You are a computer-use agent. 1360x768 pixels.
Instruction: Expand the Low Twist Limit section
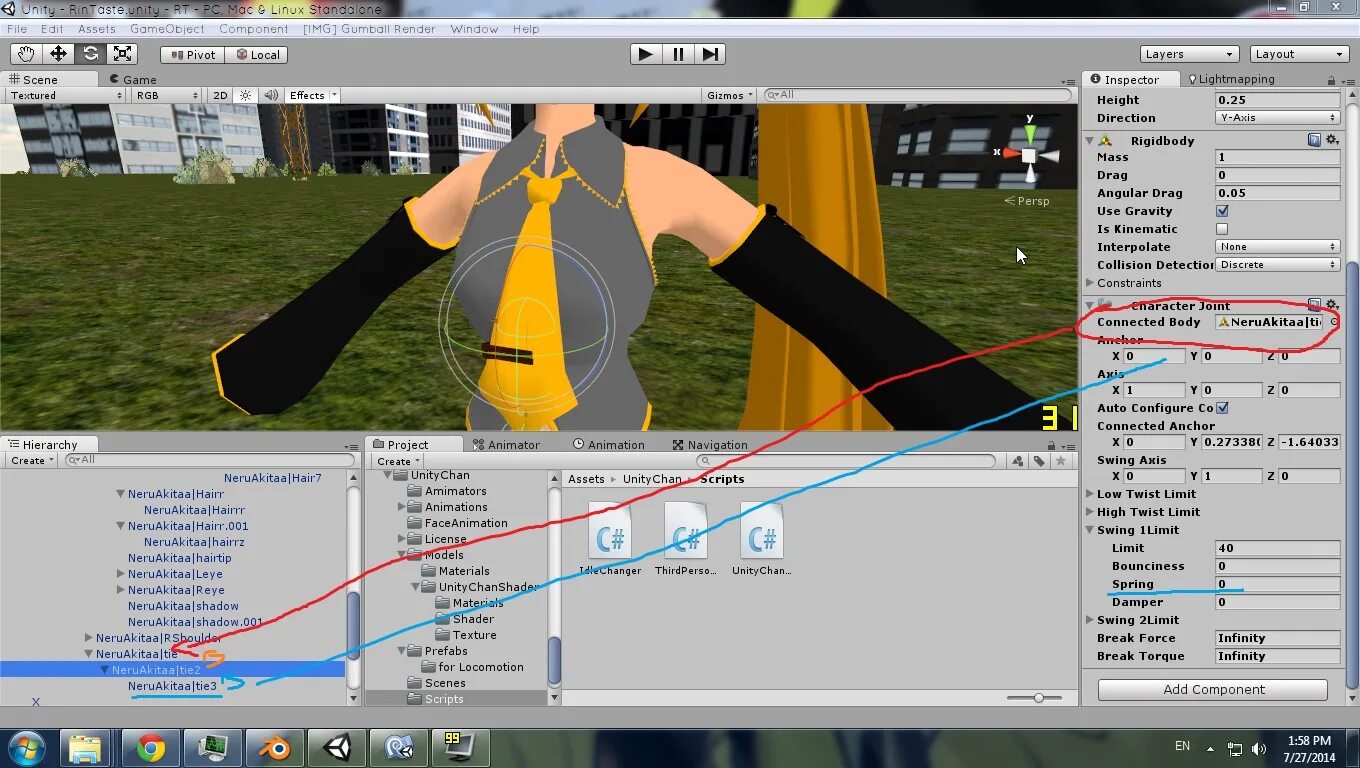click(x=1091, y=494)
